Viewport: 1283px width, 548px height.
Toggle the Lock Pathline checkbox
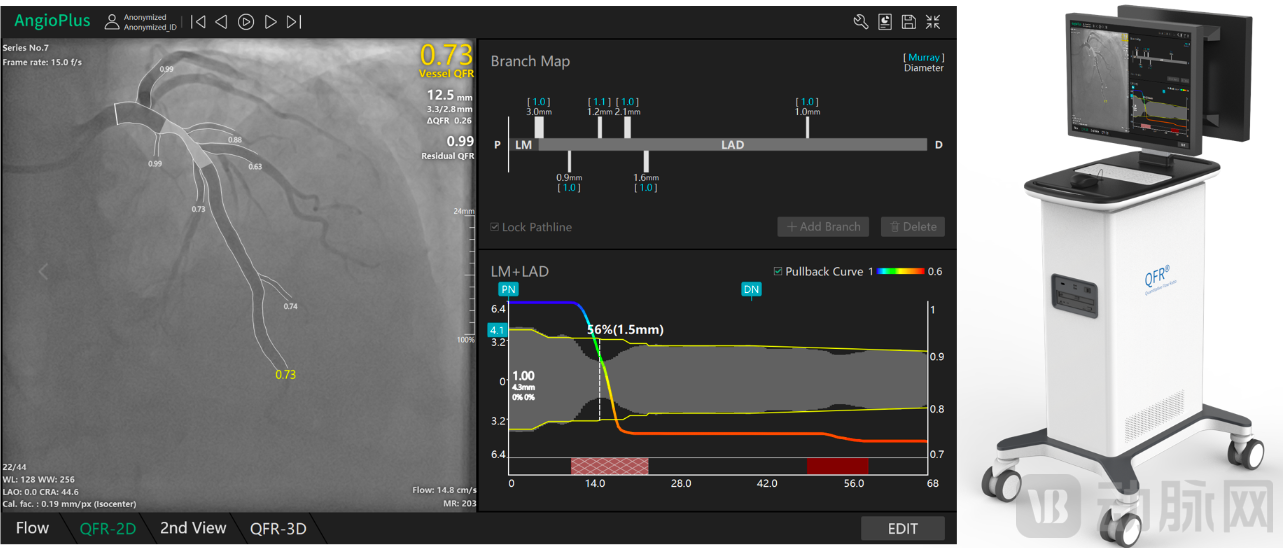[x=495, y=227]
